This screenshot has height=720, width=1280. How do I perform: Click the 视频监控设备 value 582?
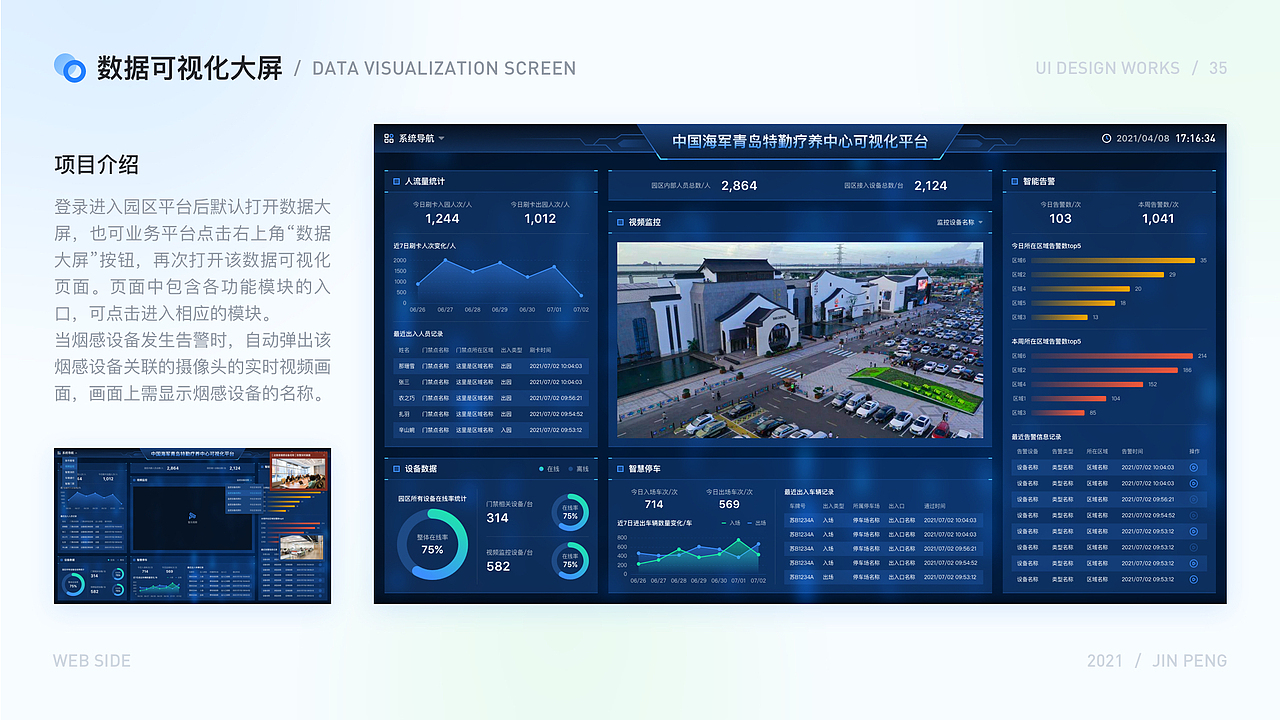[498, 566]
